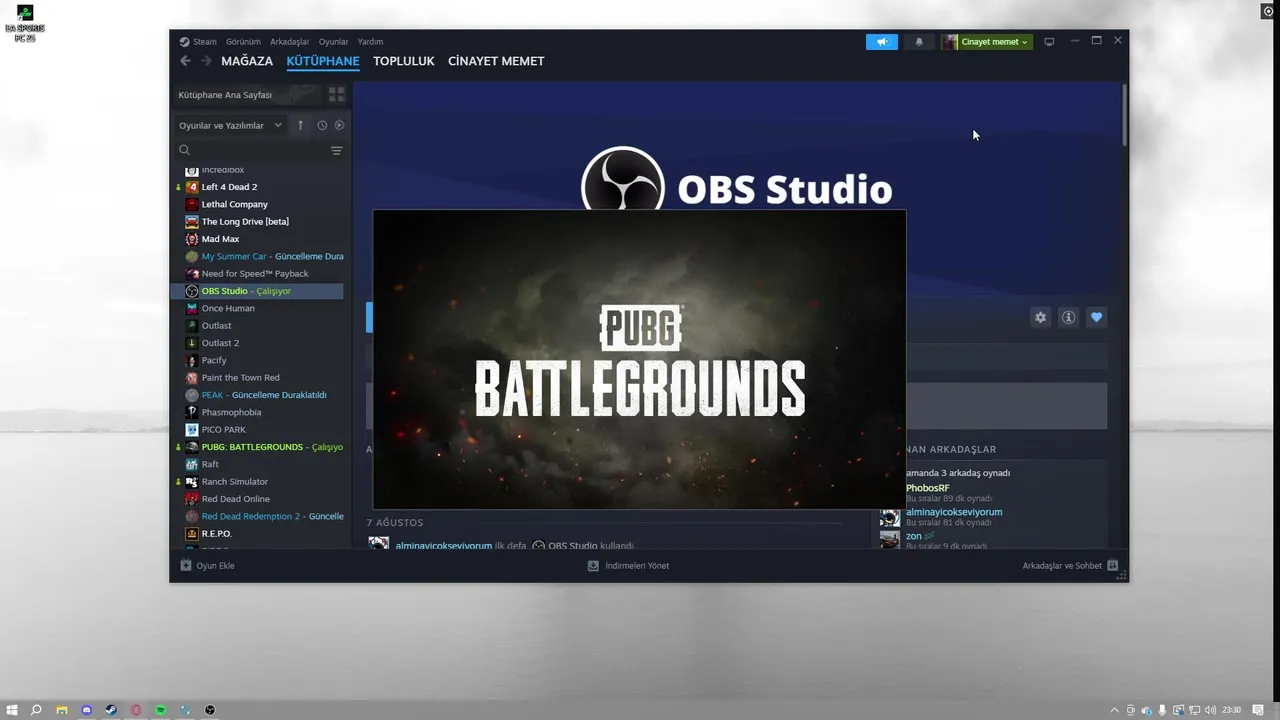
Task: Open Kütüphane Ana Sayfası
Action: coord(249,94)
